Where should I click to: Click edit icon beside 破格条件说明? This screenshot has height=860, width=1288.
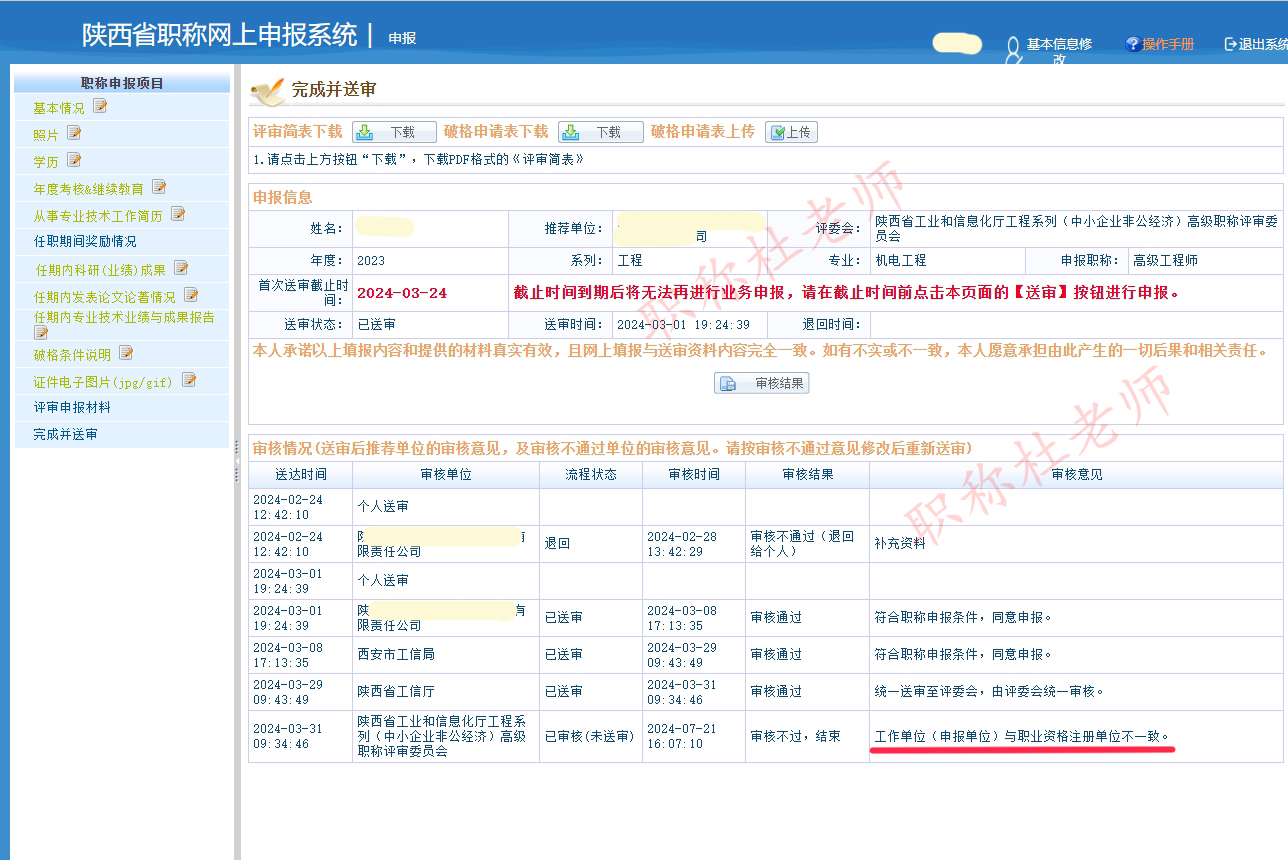(126, 353)
